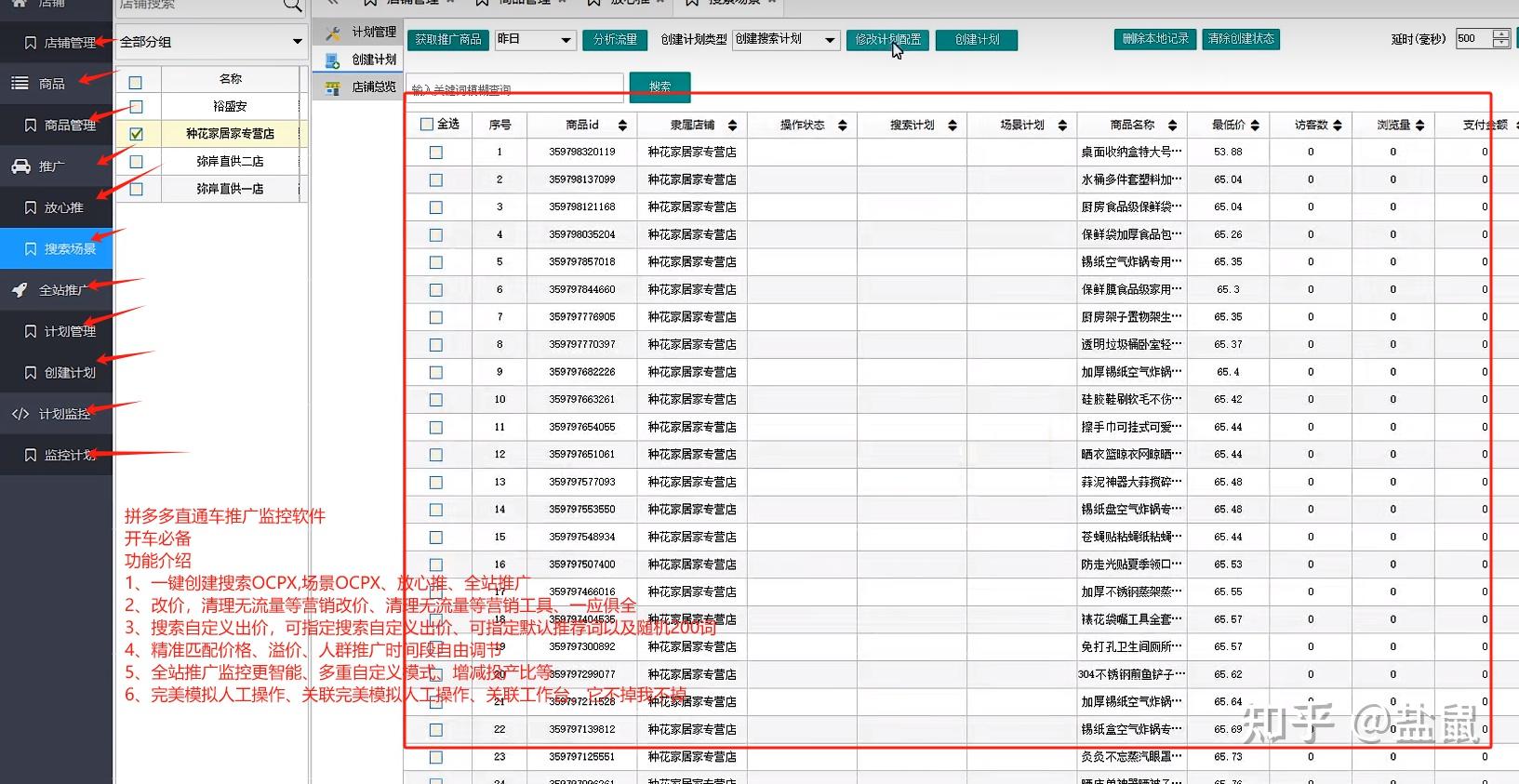Open 商品管理 bookmark icon in sidebar
This screenshot has width=1519, height=784.
31,125
